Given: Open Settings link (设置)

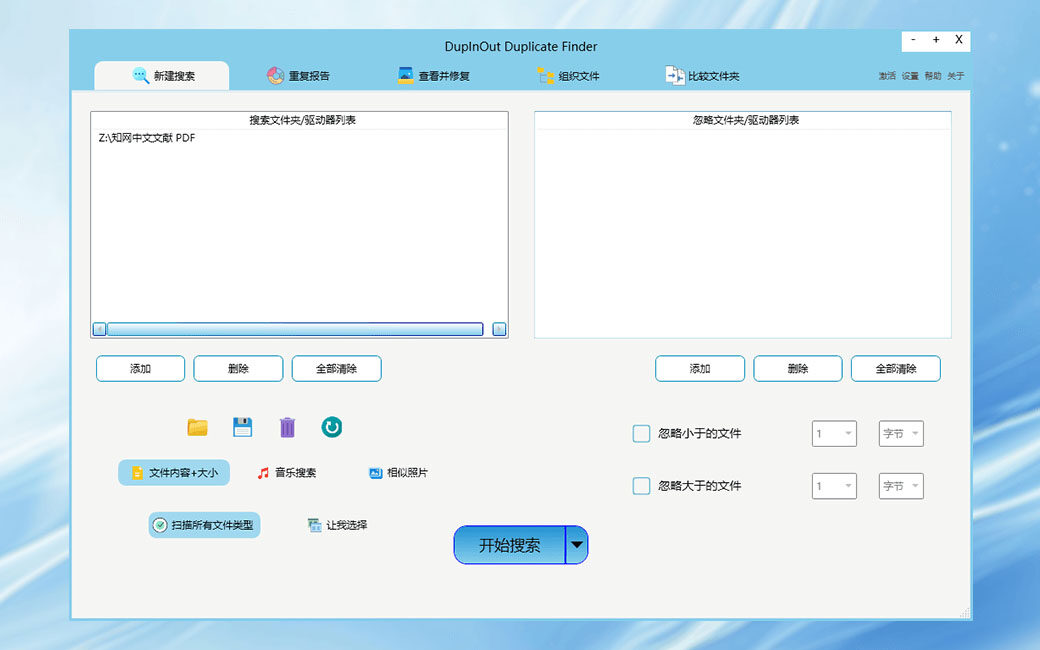Looking at the screenshot, I should pyautogui.click(x=910, y=76).
